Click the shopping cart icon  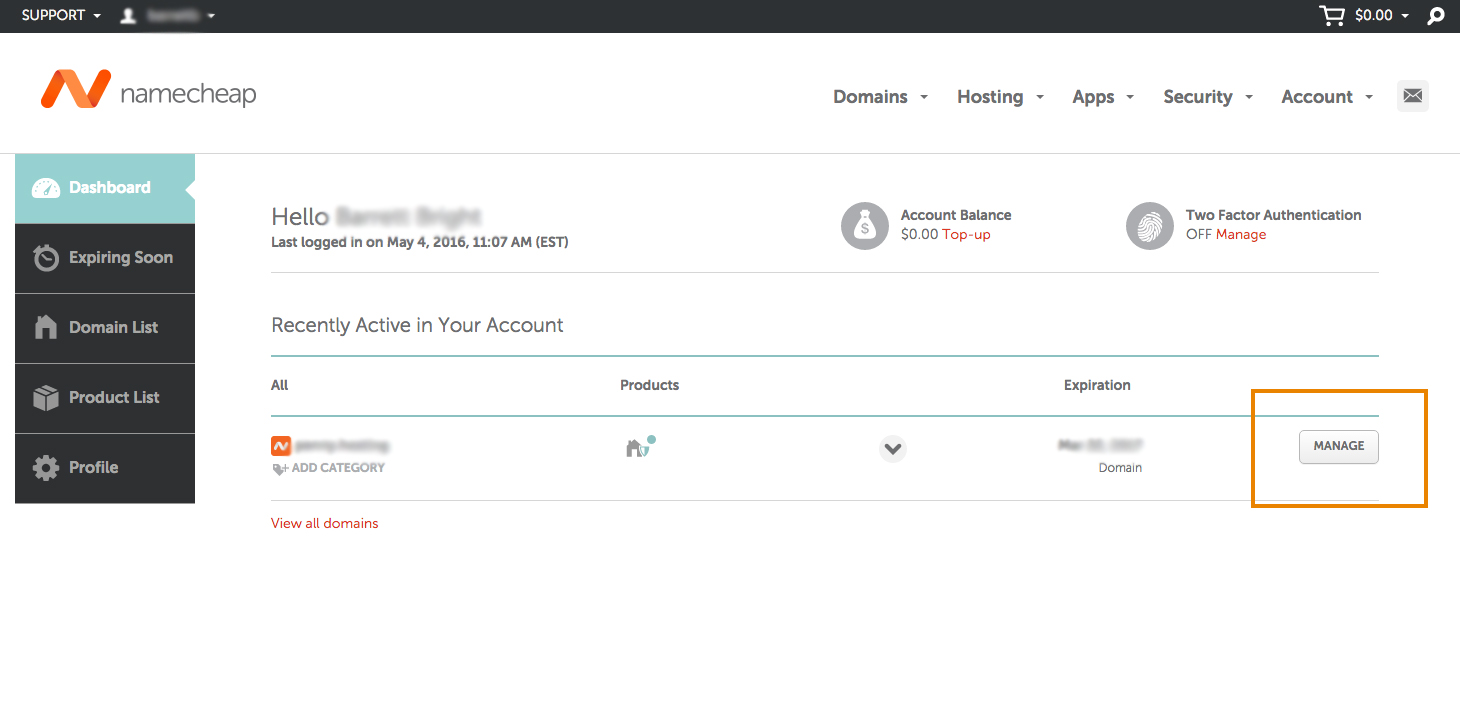(1332, 16)
